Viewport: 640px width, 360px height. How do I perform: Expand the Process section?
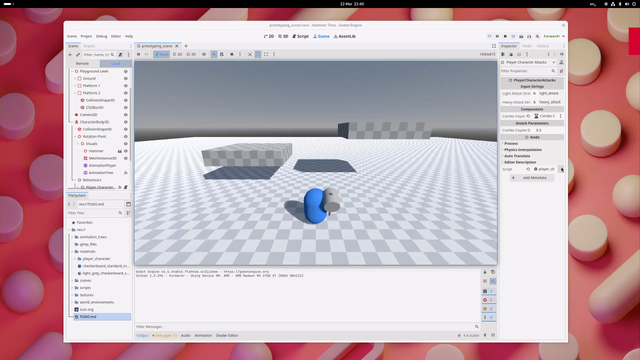click(511, 144)
